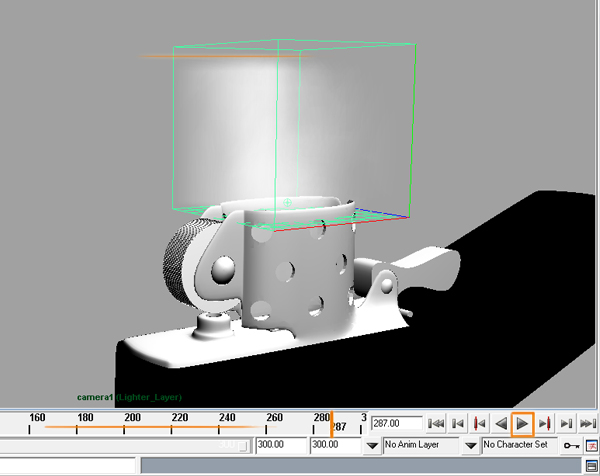
Task: Step back to previous key
Action: pyautogui.click(x=479, y=424)
